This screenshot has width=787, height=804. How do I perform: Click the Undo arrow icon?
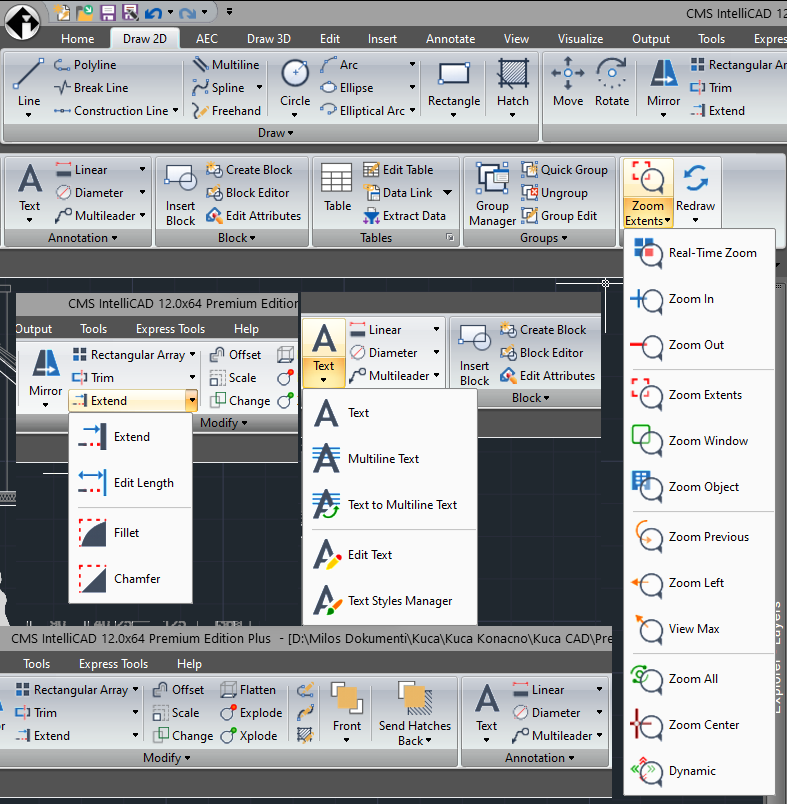tap(153, 12)
